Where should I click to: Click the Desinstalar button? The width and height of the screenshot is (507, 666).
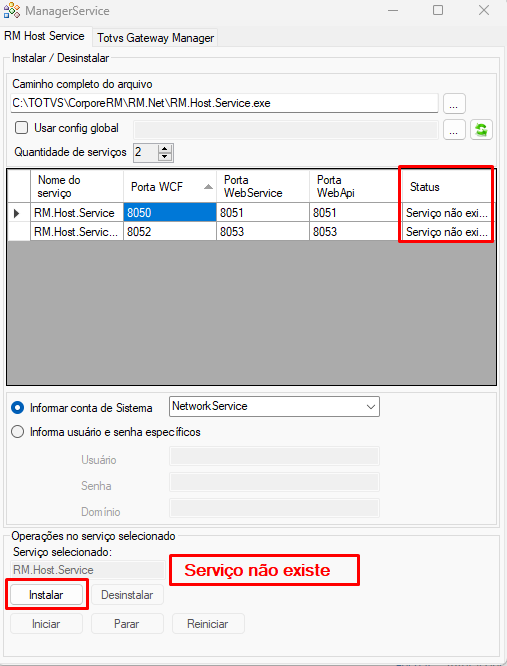tap(127, 595)
